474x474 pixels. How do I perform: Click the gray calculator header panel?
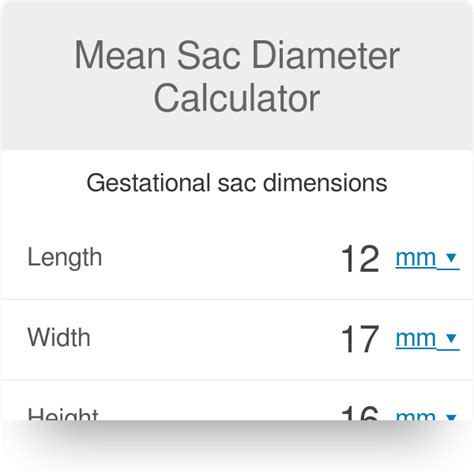[237, 75]
